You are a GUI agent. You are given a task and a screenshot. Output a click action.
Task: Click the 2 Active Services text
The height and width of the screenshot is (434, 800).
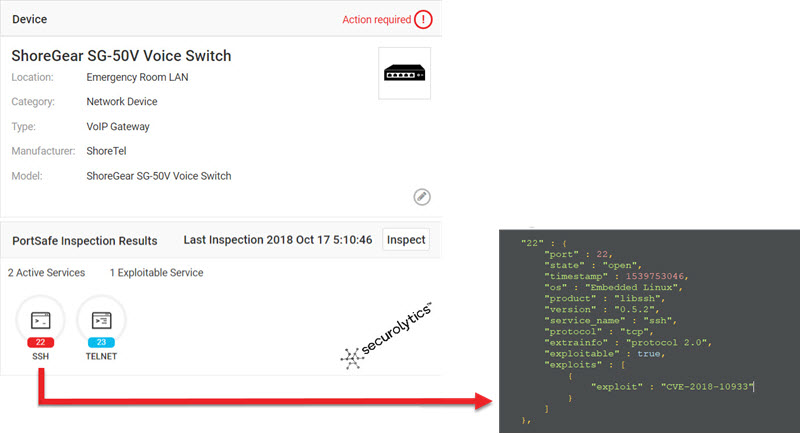click(x=46, y=273)
